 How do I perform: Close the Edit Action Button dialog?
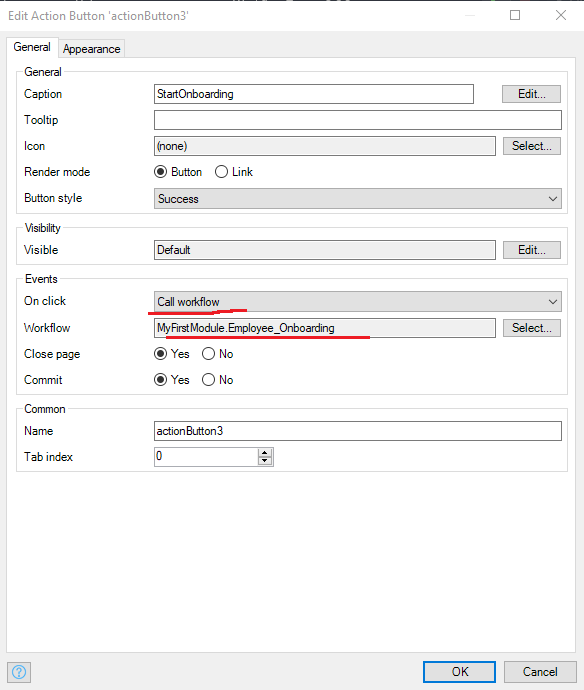coord(561,15)
